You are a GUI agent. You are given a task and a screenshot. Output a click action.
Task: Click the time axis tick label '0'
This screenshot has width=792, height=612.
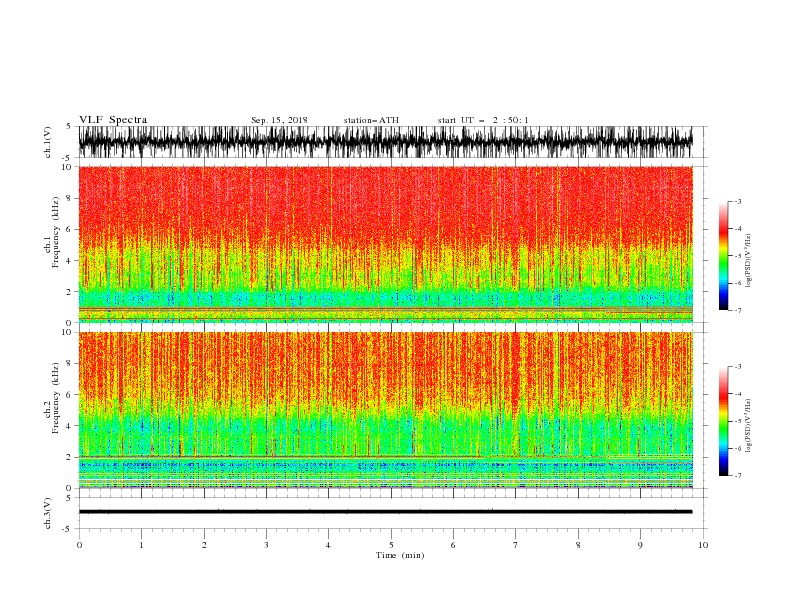pos(79,545)
